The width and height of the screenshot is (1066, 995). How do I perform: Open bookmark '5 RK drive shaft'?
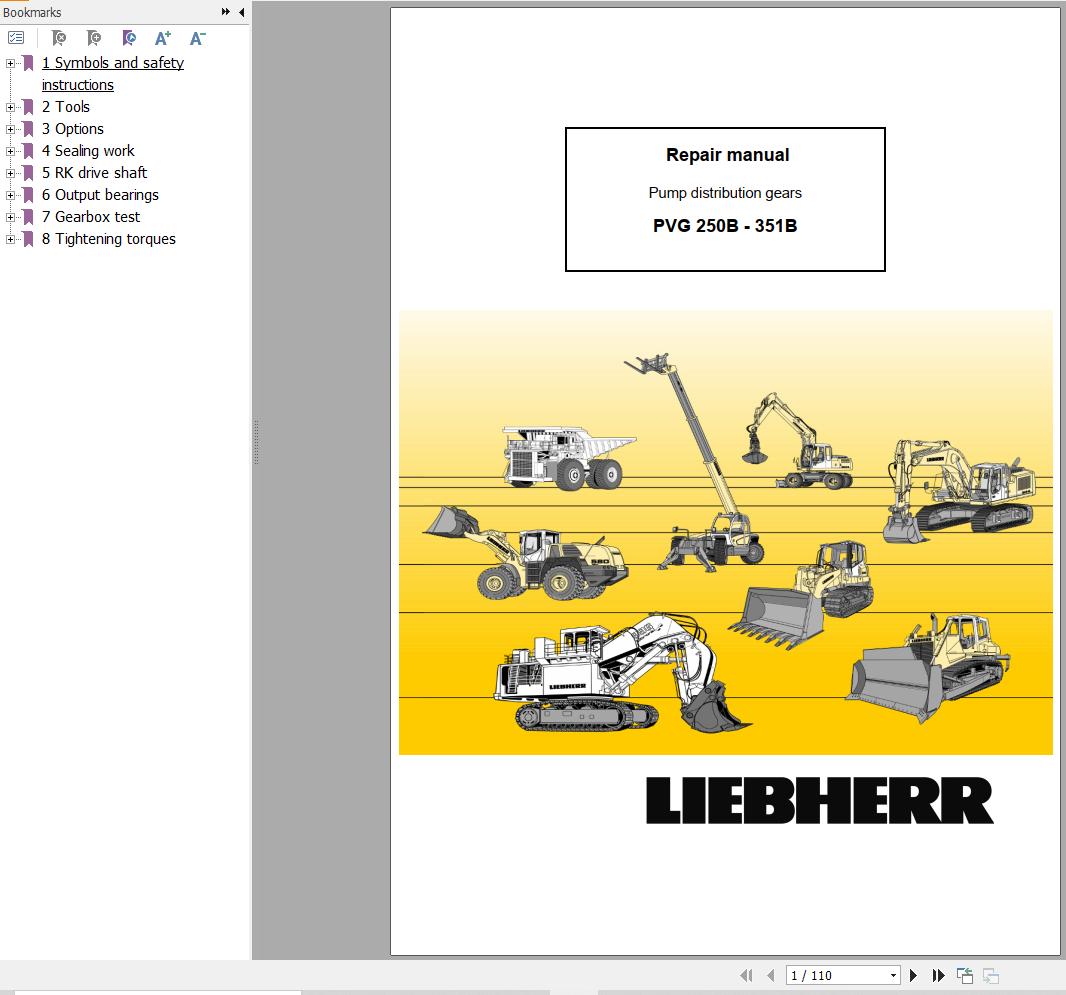tap(94, 173)
